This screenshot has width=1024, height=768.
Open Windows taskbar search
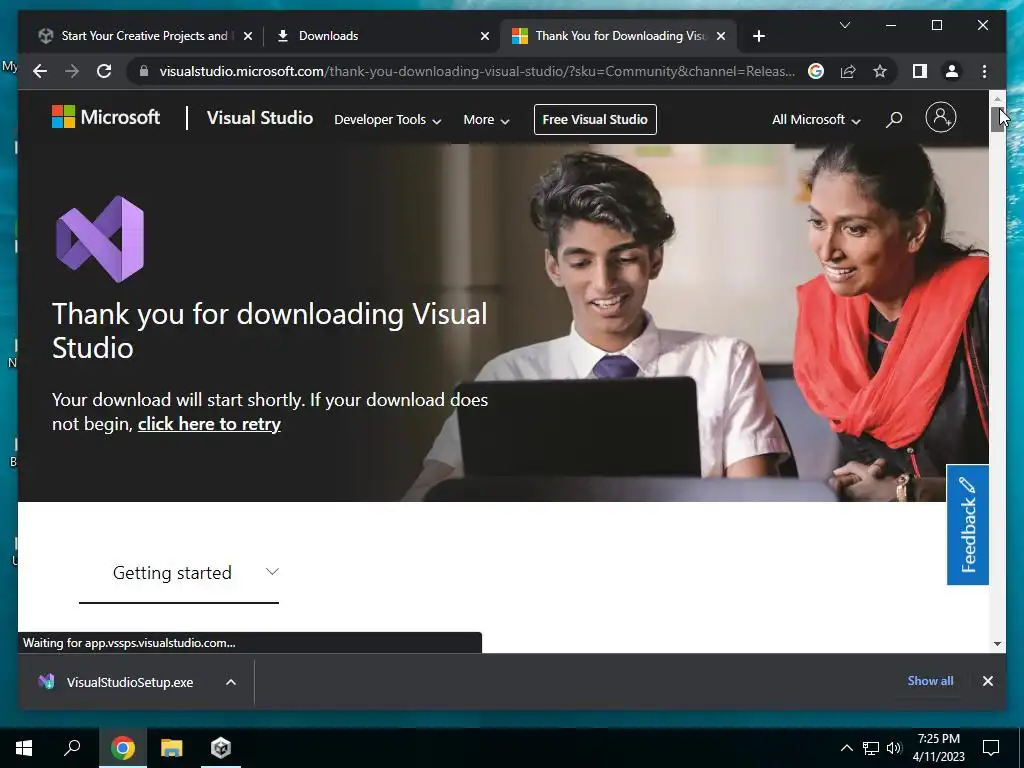click(72, 748)
